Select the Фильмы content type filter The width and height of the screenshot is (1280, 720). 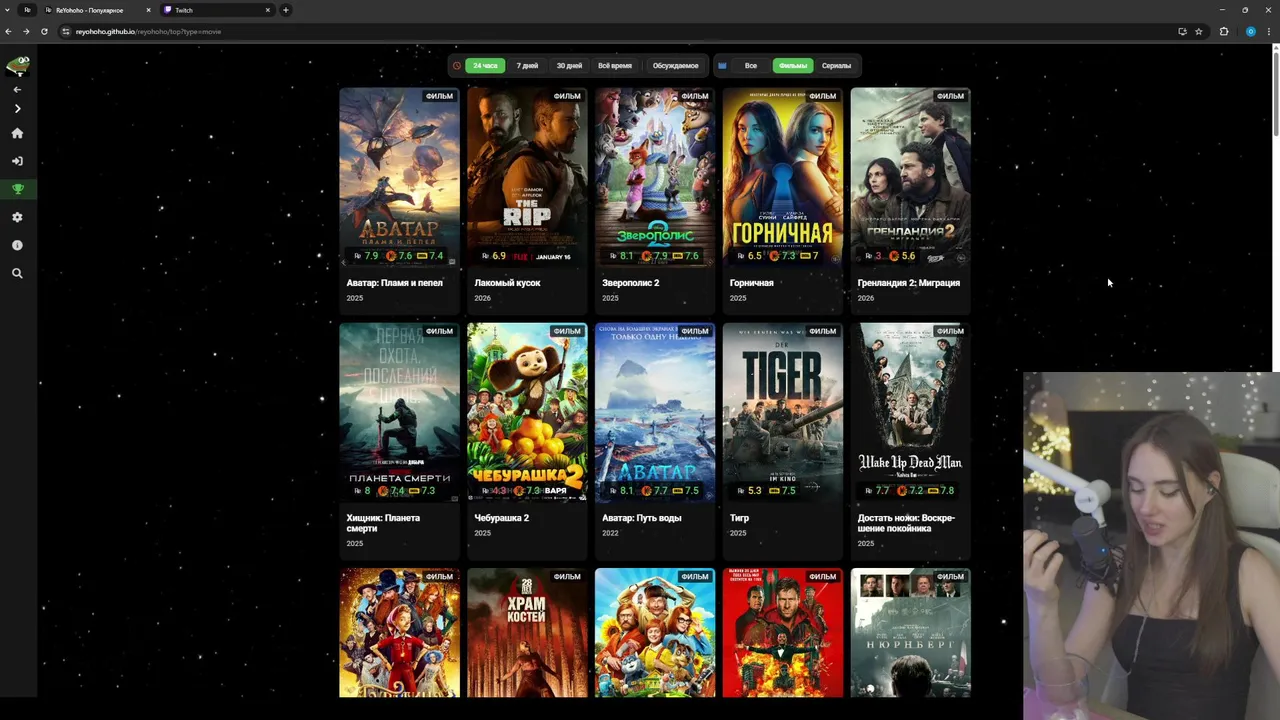pyautogui.click(x=793, y=66)
